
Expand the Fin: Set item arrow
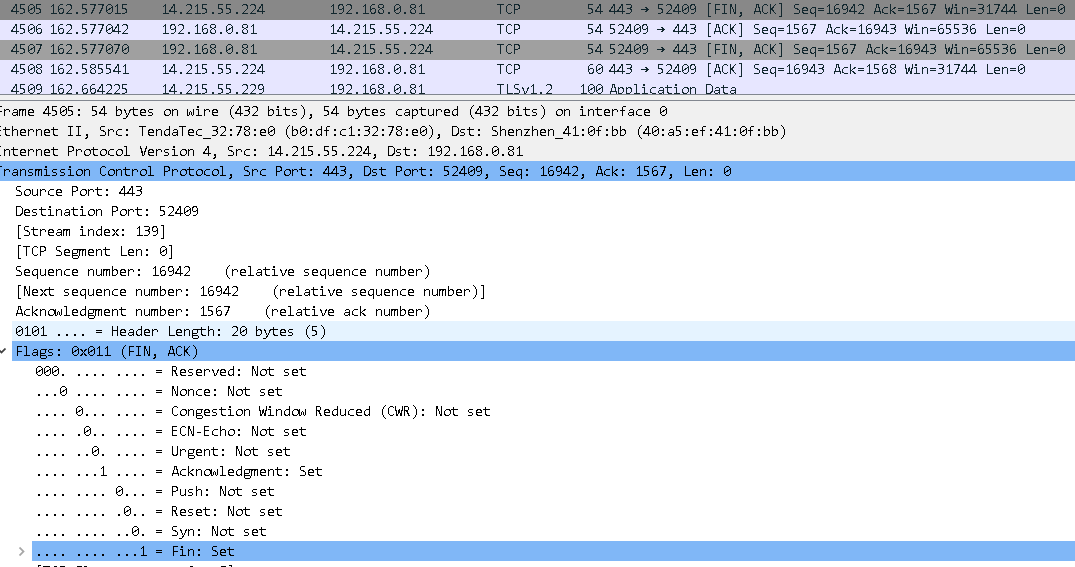[x=22, y=551]
